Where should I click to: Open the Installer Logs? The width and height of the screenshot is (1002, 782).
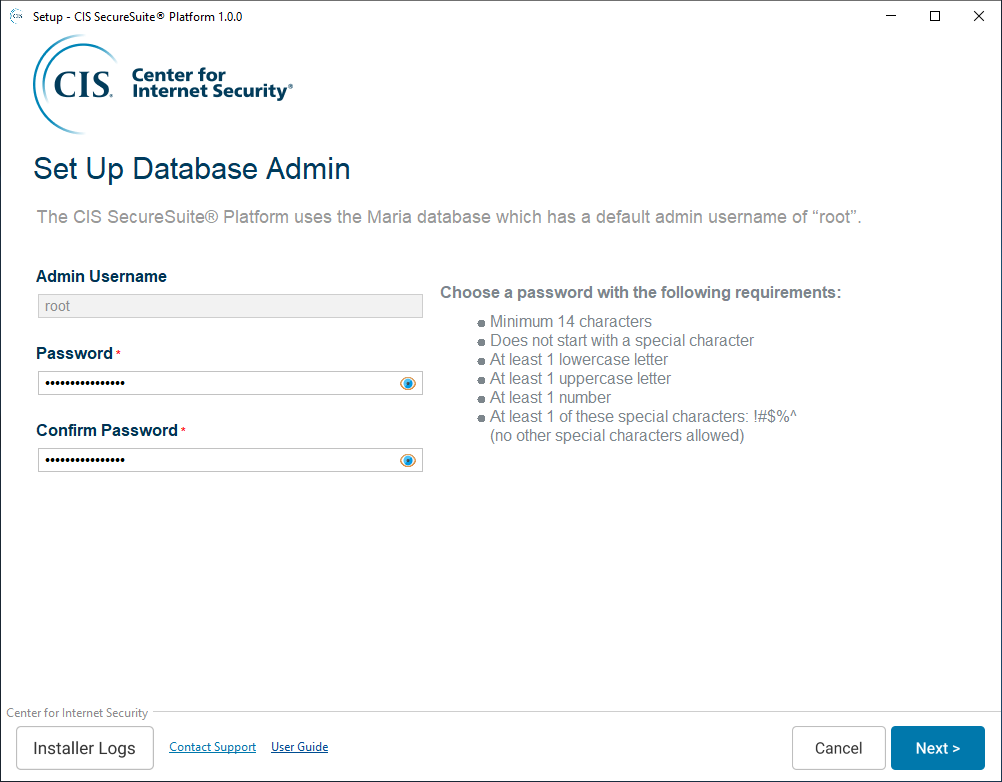(x=84, y=748)
